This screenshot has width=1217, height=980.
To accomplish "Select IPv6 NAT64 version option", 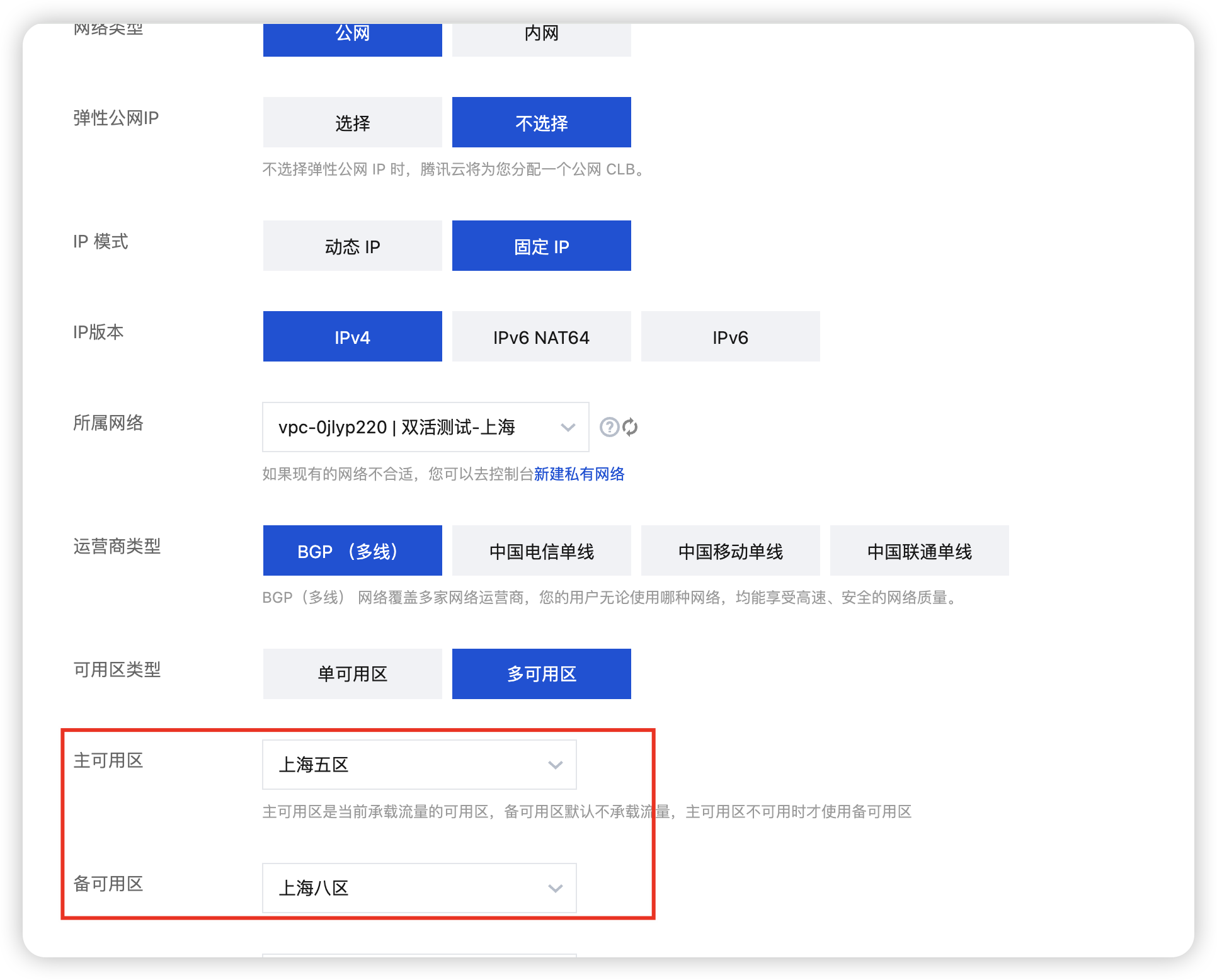I will [541, 336].
